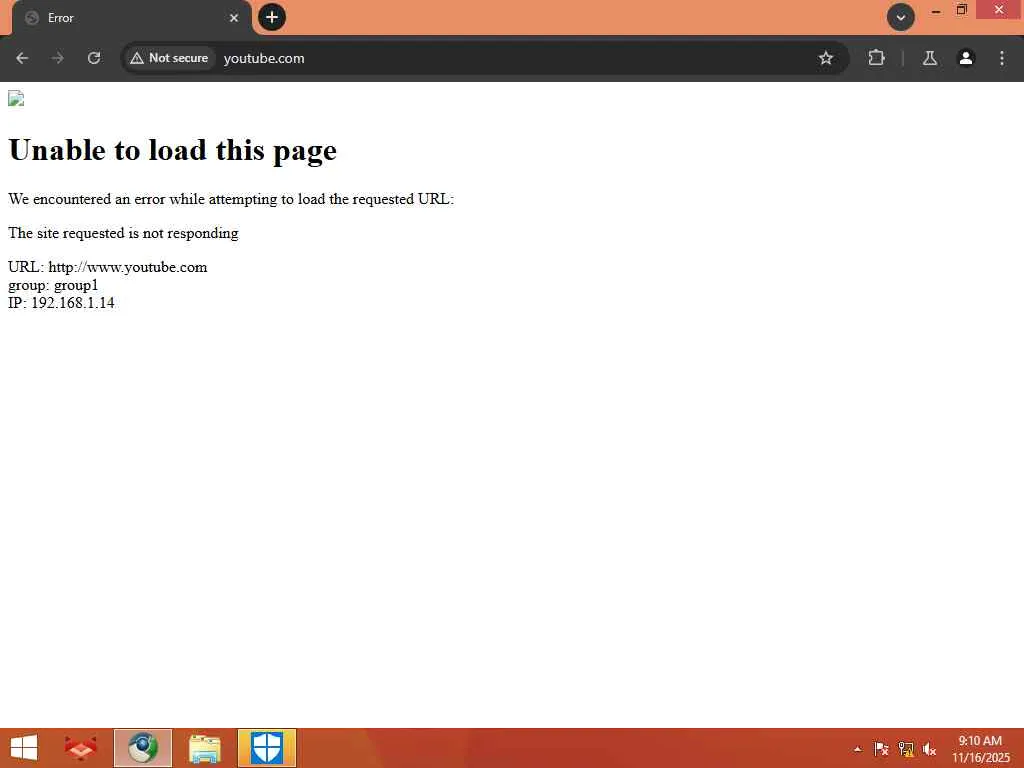Open the red fox taskbar app
Image resolution: width=1024 pixels, height=768 pixels.
tap(80, 748)
